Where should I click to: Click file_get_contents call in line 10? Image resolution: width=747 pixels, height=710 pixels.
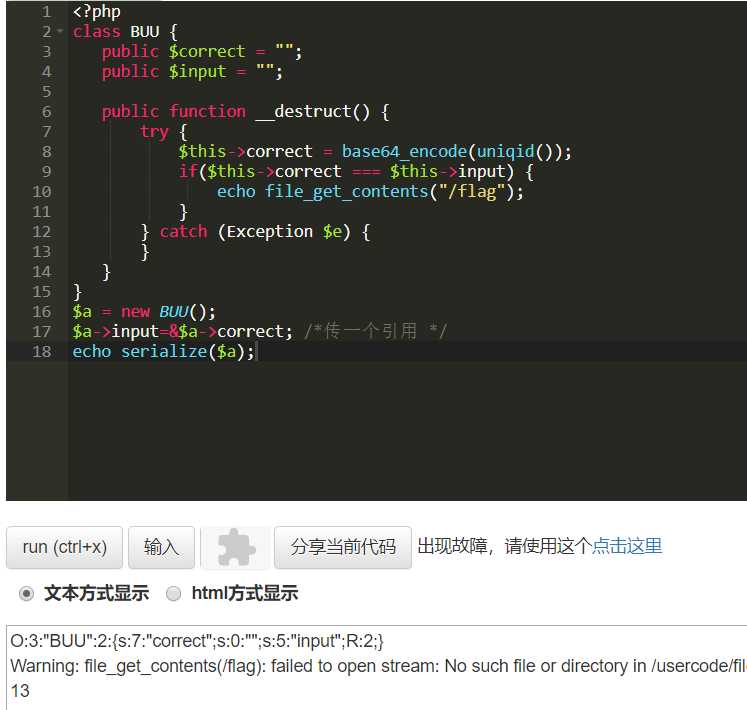(347, 192)
